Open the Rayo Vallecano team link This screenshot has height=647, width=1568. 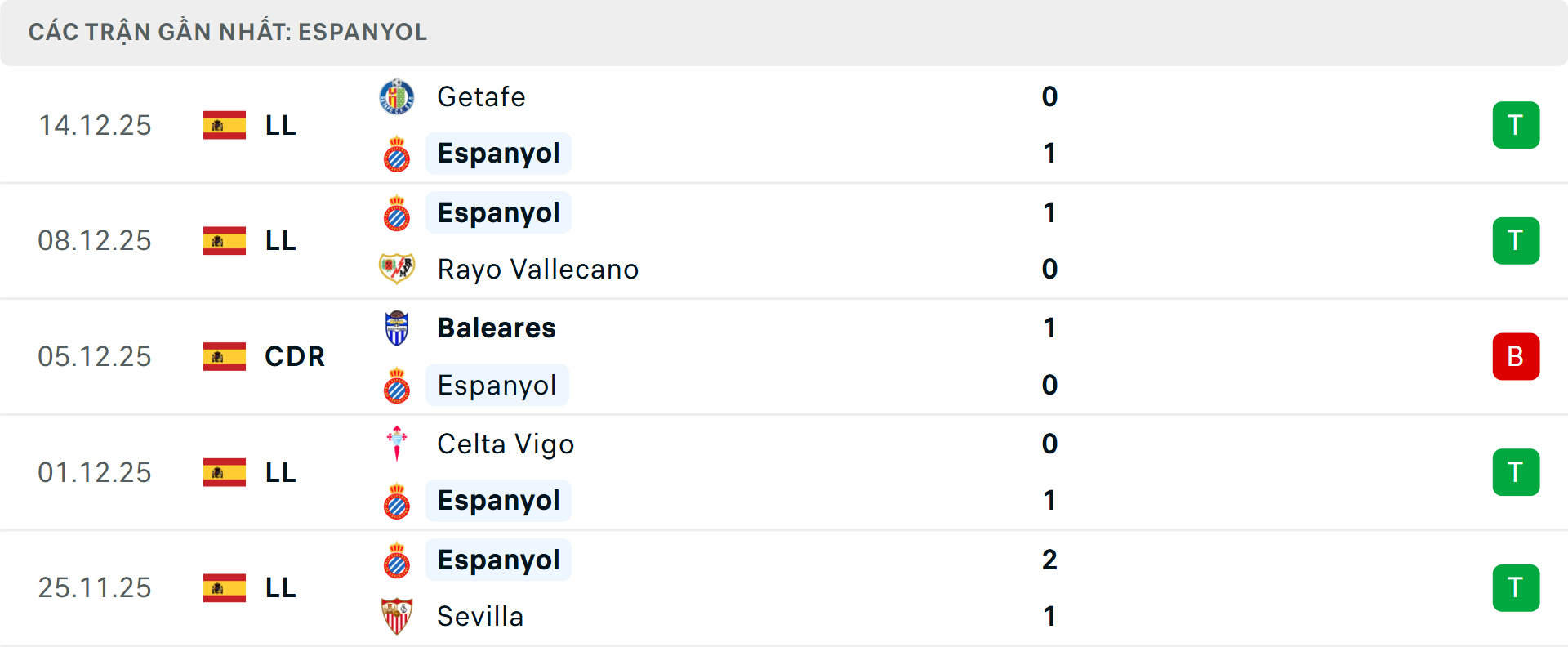(537, 269)
